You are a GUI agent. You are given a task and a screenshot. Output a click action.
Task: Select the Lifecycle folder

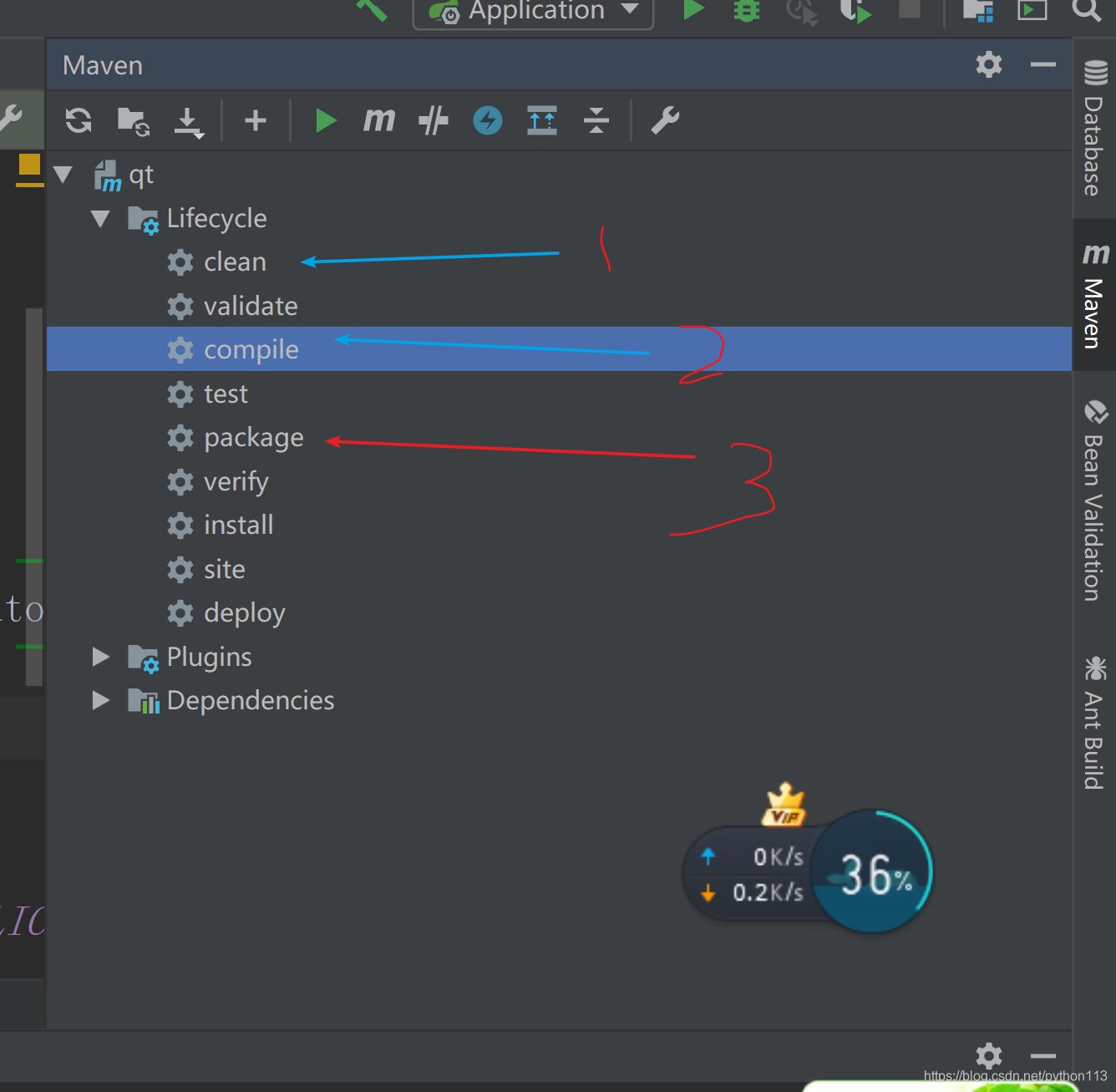coord(197,219)
